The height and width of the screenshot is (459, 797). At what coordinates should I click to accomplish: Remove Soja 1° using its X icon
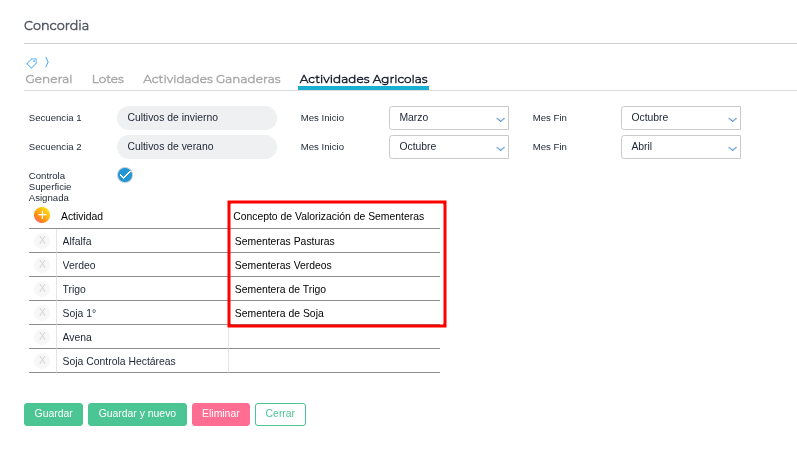[42, 313]
